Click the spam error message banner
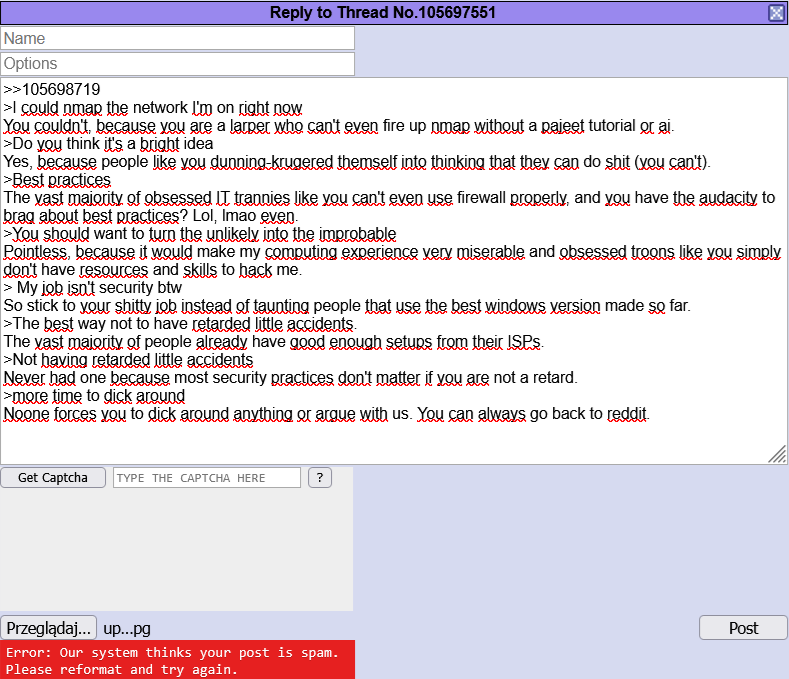Screen dimensions: 789x679 [x=177, y=660]
